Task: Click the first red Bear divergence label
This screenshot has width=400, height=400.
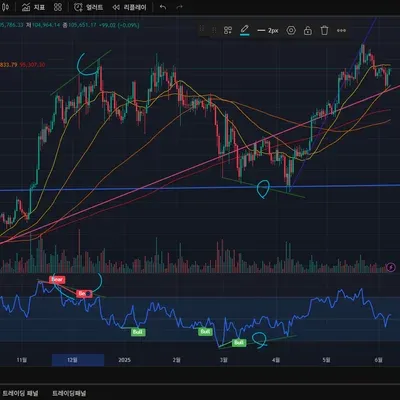Action: 57,280
